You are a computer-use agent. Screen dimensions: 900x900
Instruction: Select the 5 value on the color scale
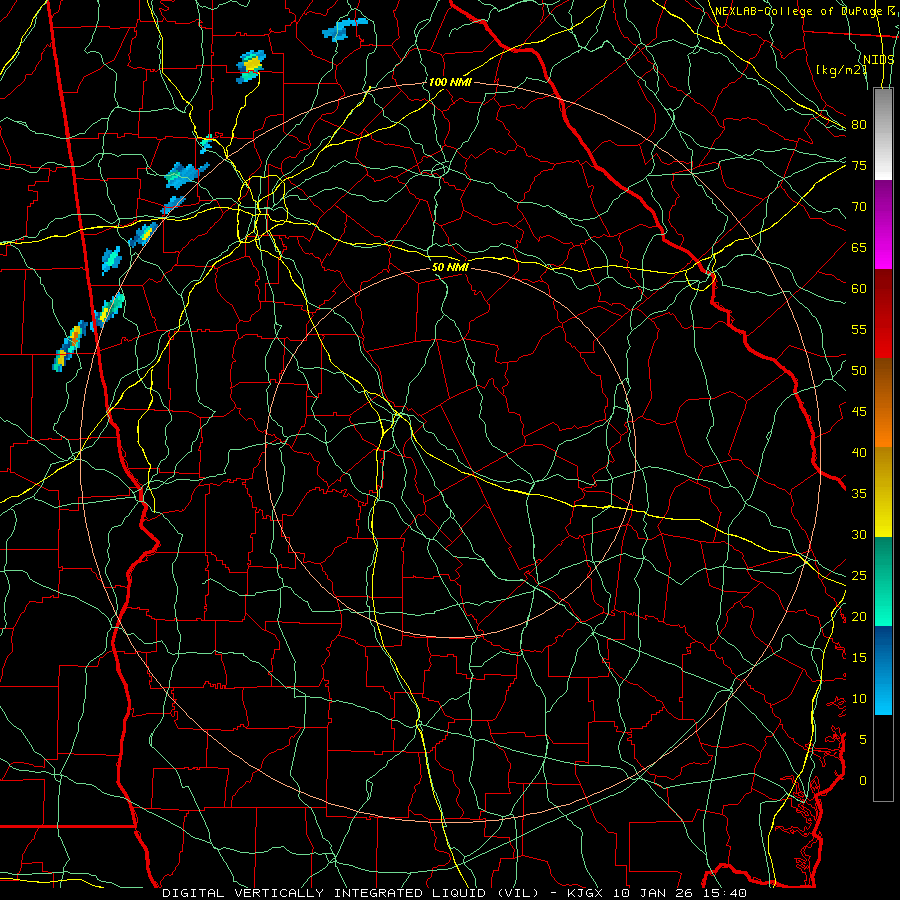pyautogui.click(x=863, y=739)
